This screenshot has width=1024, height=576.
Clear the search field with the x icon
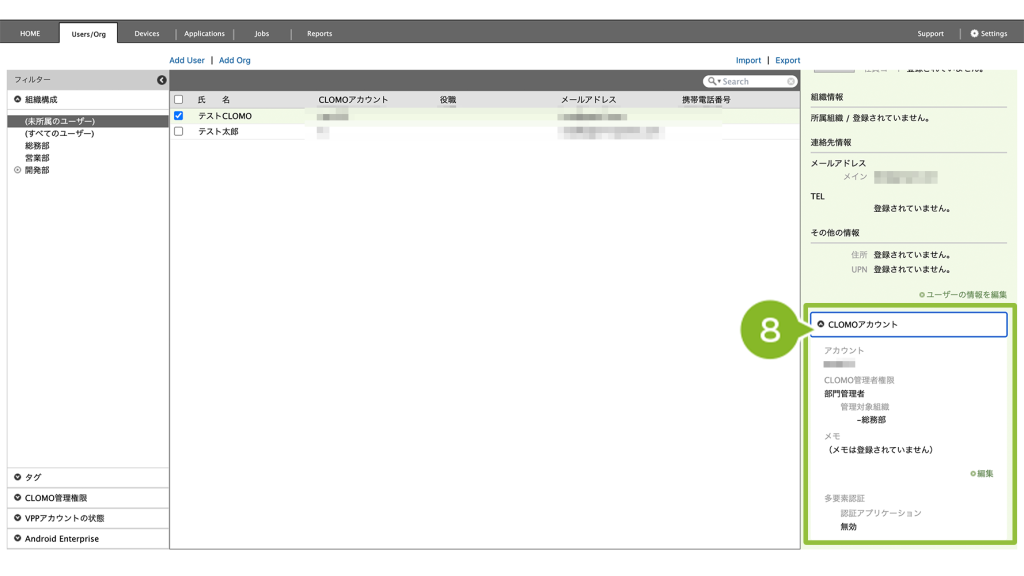pyautogui.click(x=791, y=82)
